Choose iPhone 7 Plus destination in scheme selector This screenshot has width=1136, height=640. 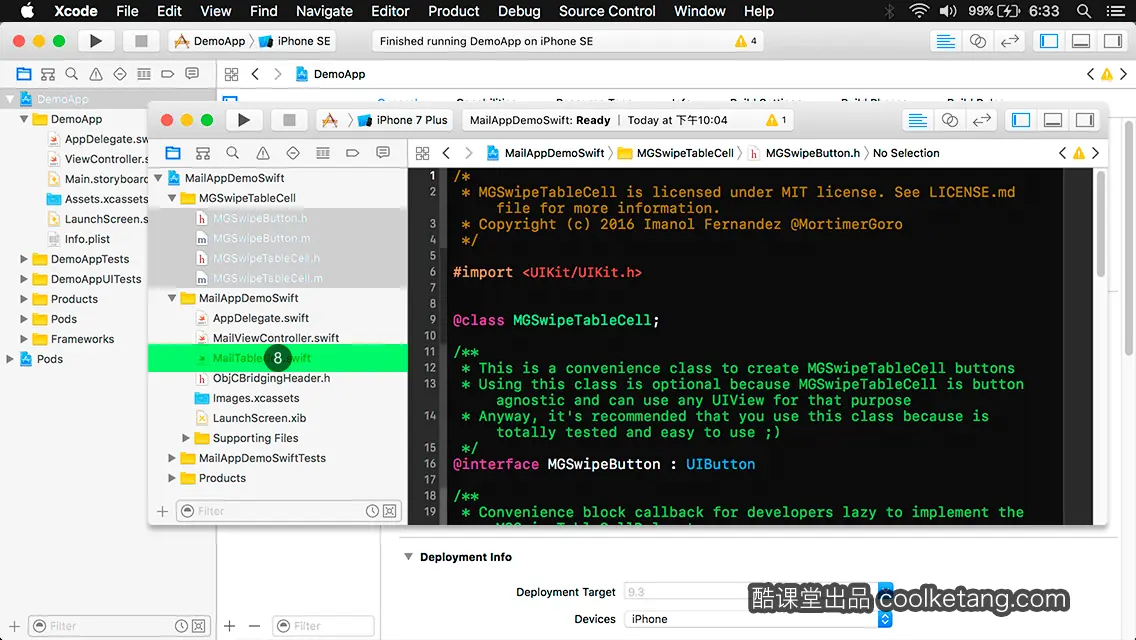[x=404, y=120]
